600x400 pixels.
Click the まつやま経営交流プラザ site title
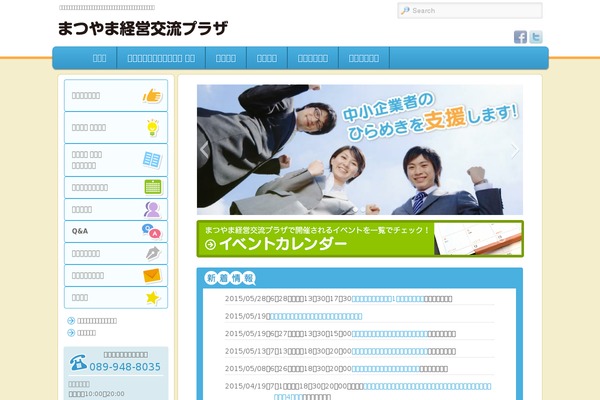pyautogui.click(x=143, y=28)
